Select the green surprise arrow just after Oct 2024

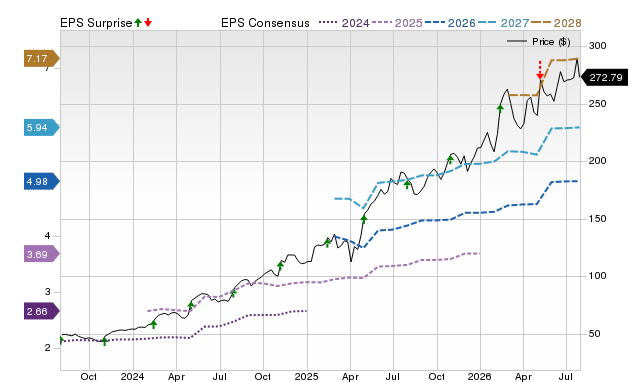point(280,266)
